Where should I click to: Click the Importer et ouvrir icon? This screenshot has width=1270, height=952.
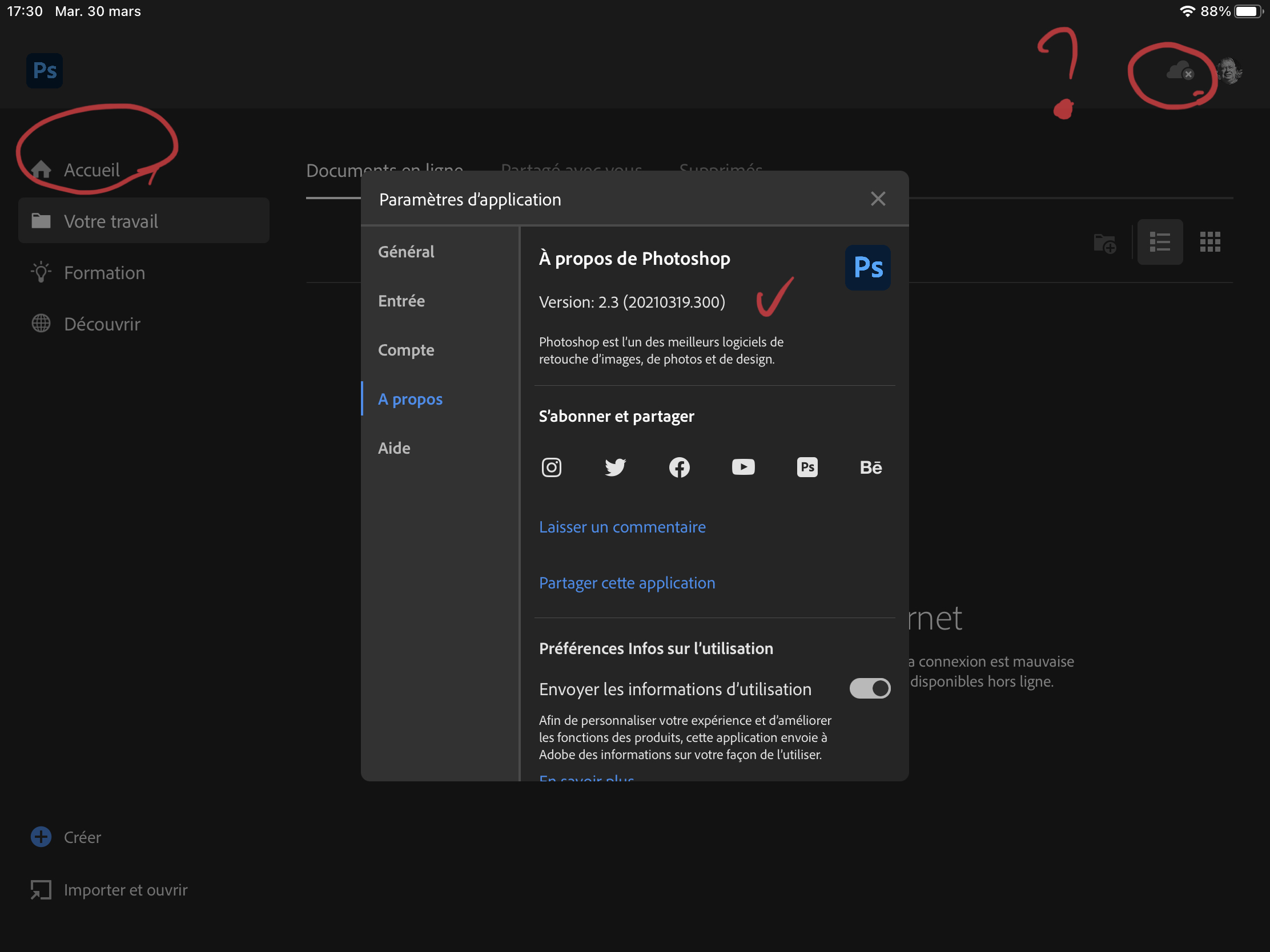click(41, 890)
